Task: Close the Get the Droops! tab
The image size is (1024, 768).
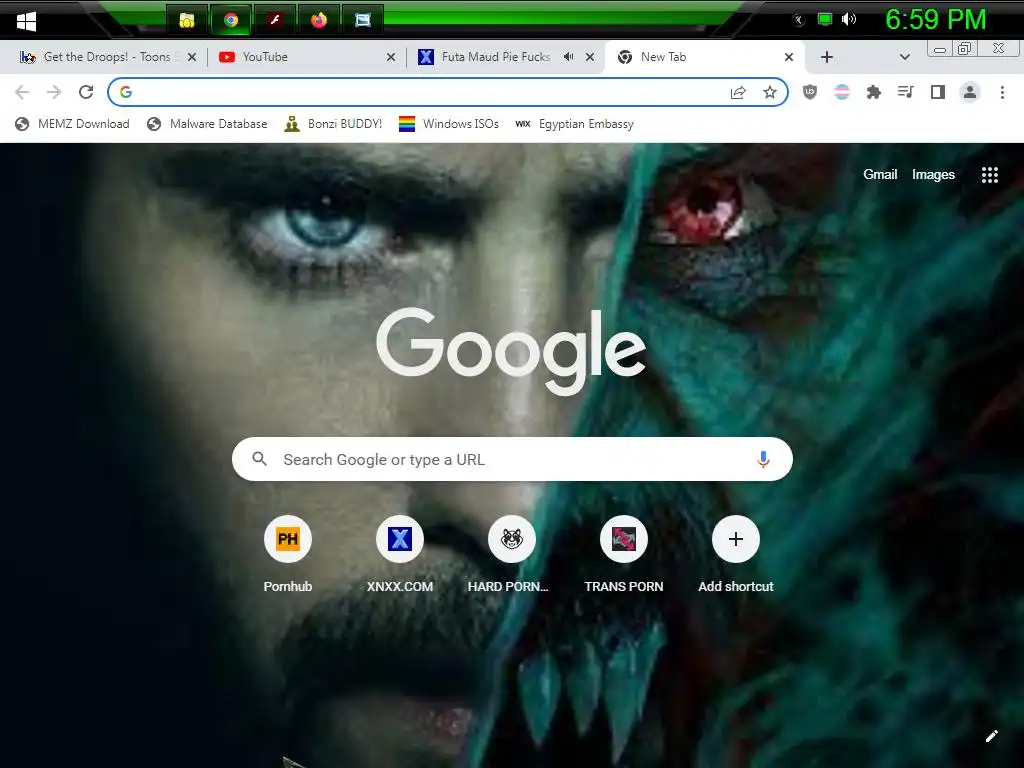Action: pyautogui.click(x=192, y=57)
